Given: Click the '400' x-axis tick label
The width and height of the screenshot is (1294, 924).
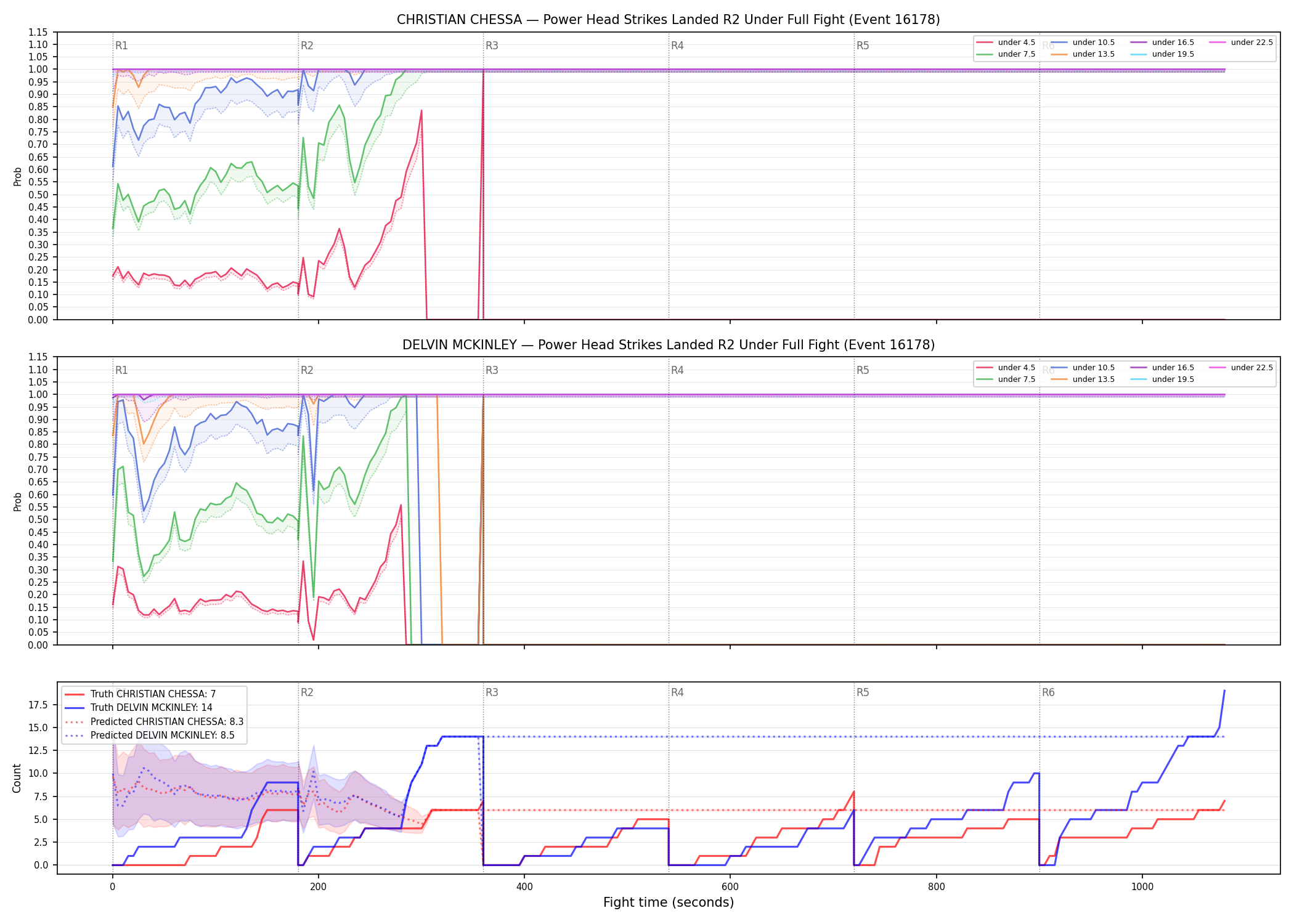Looking at the screenshot, I should pyautogui.click(x=524, y=887).
